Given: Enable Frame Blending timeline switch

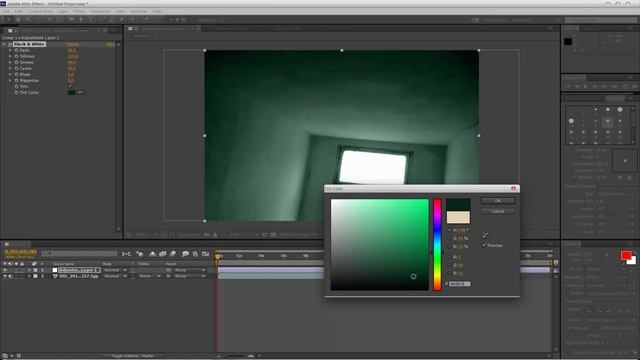Looking at the screenshot, I should 162,254.
